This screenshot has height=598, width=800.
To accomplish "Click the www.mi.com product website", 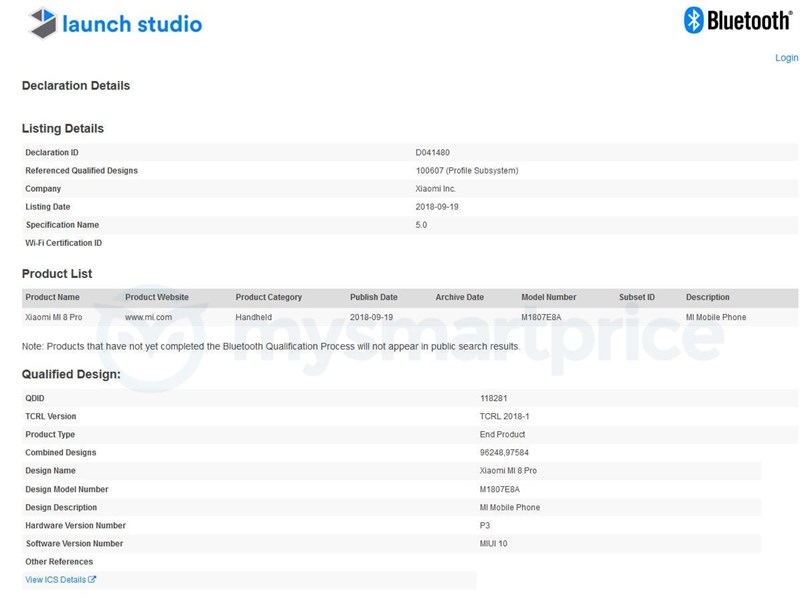I will click(148, 317).
